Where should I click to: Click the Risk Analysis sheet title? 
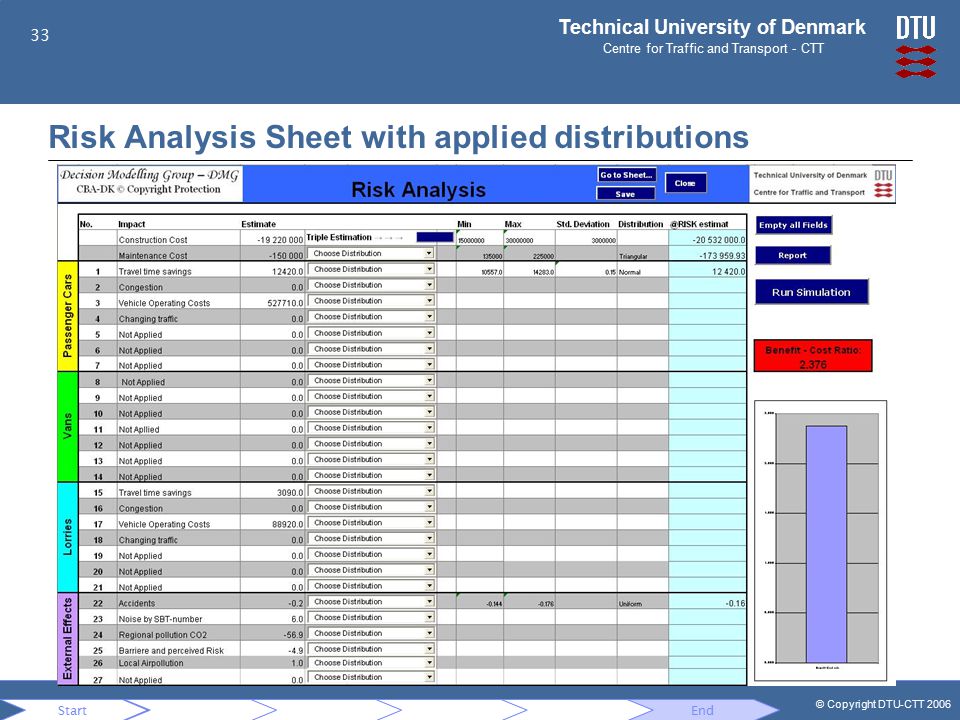click(x=419, y=190)
